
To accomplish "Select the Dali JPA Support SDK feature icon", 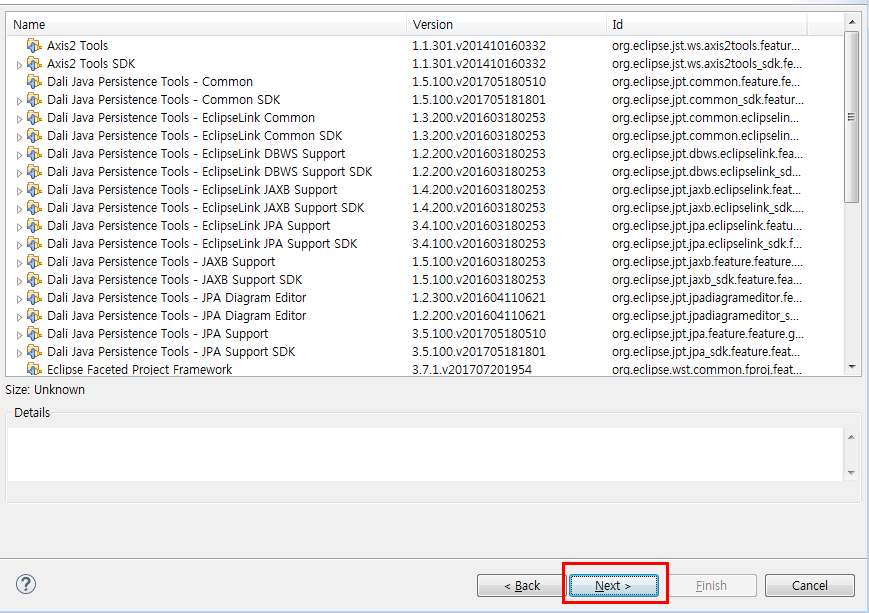I will click(34, 352).
